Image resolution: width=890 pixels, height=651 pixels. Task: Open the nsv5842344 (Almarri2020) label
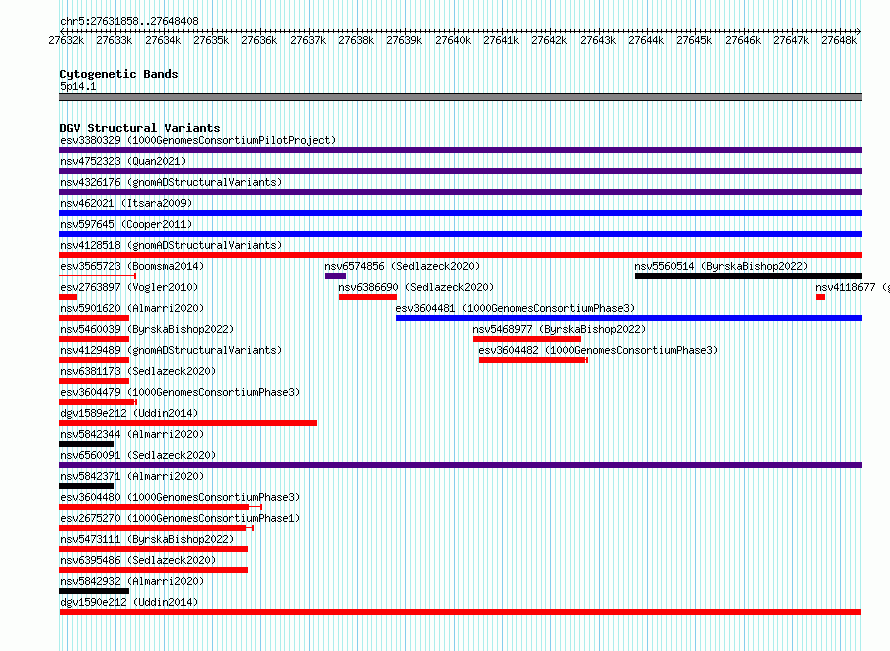coord(132,434)
